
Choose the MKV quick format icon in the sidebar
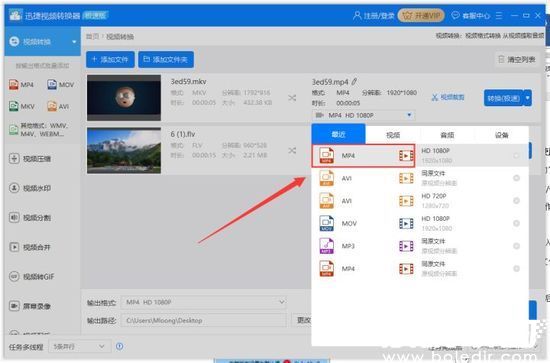(22, 106)
